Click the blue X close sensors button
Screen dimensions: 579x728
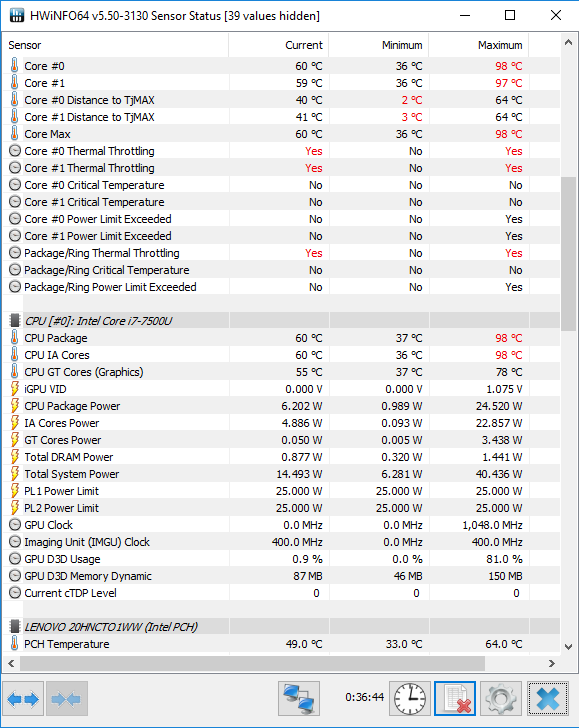coord(548,699)
